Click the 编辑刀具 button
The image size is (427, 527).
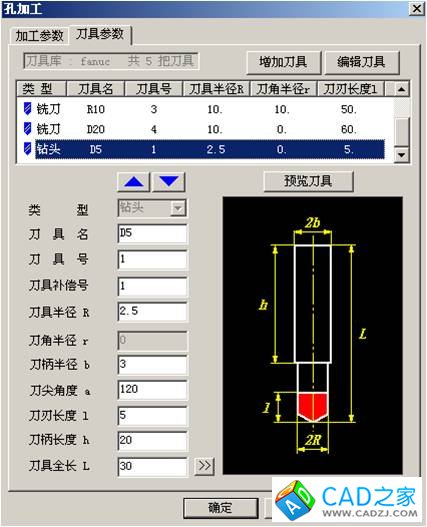pos(361,62)
